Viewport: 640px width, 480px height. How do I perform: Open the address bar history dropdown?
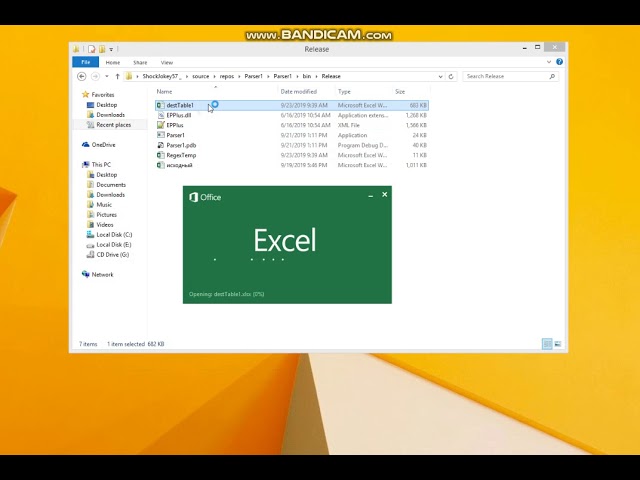tap(440, 76)
